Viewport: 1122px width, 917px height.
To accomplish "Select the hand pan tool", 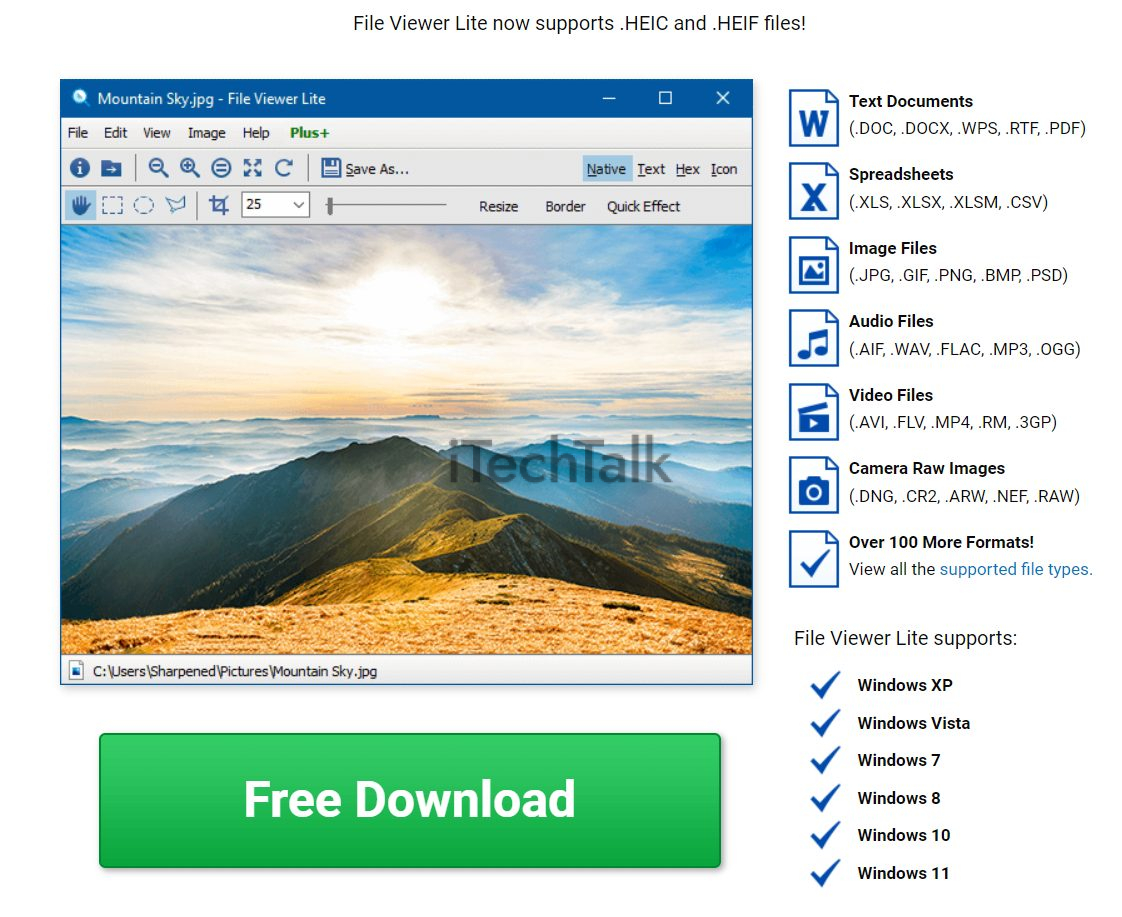I will point(81,206).
